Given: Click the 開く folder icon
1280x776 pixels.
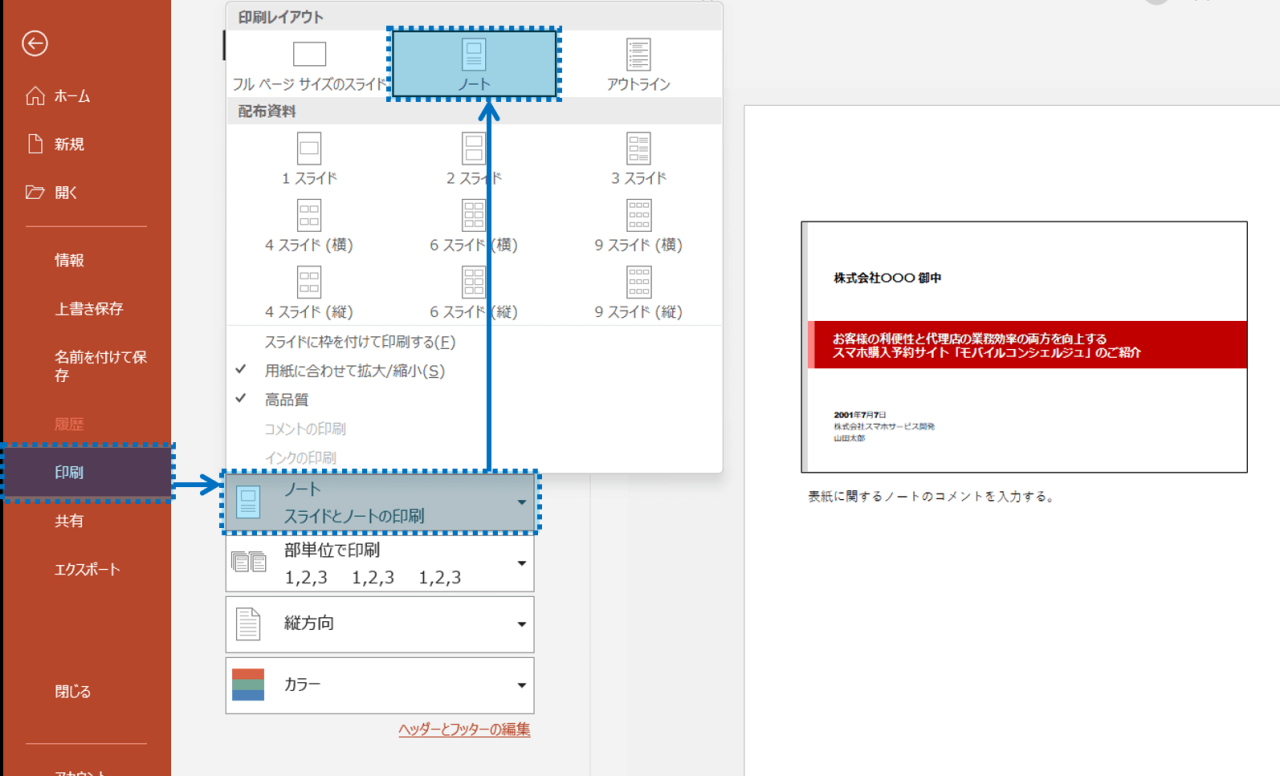Looking at the screenshot, I should [x=35, y=192].
